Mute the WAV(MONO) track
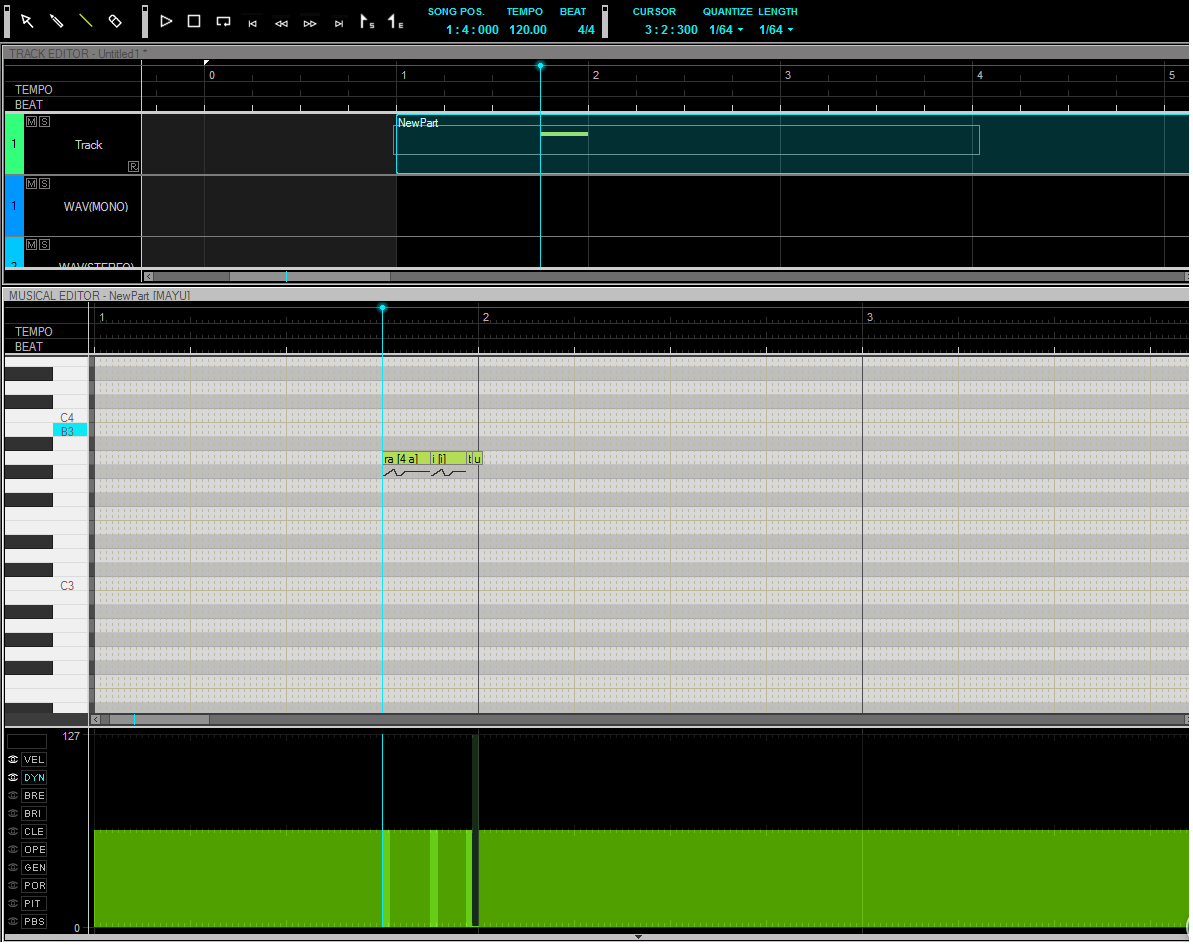 click(x=31, y=183)
